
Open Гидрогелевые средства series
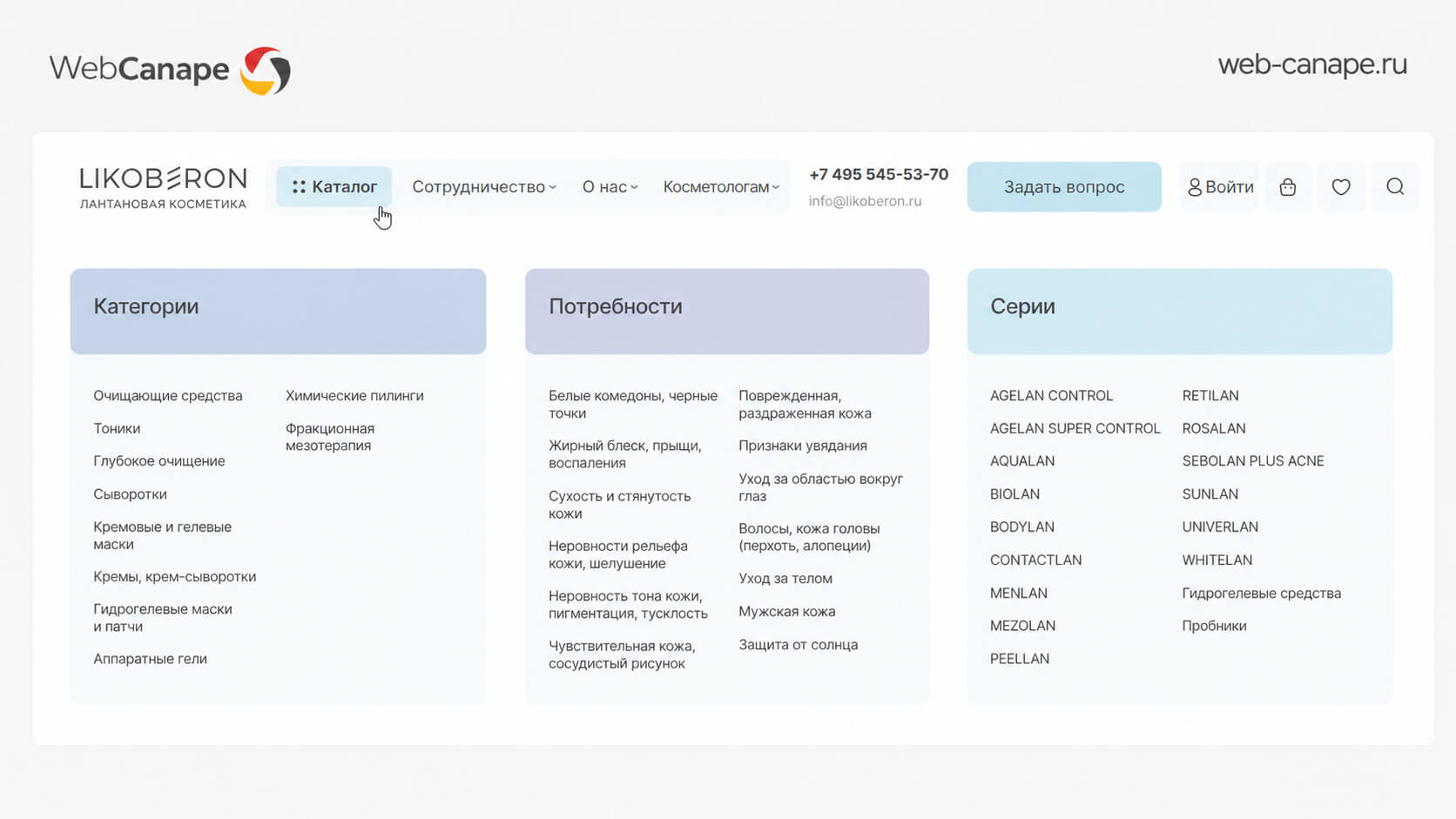click(x=1262, y=594)
